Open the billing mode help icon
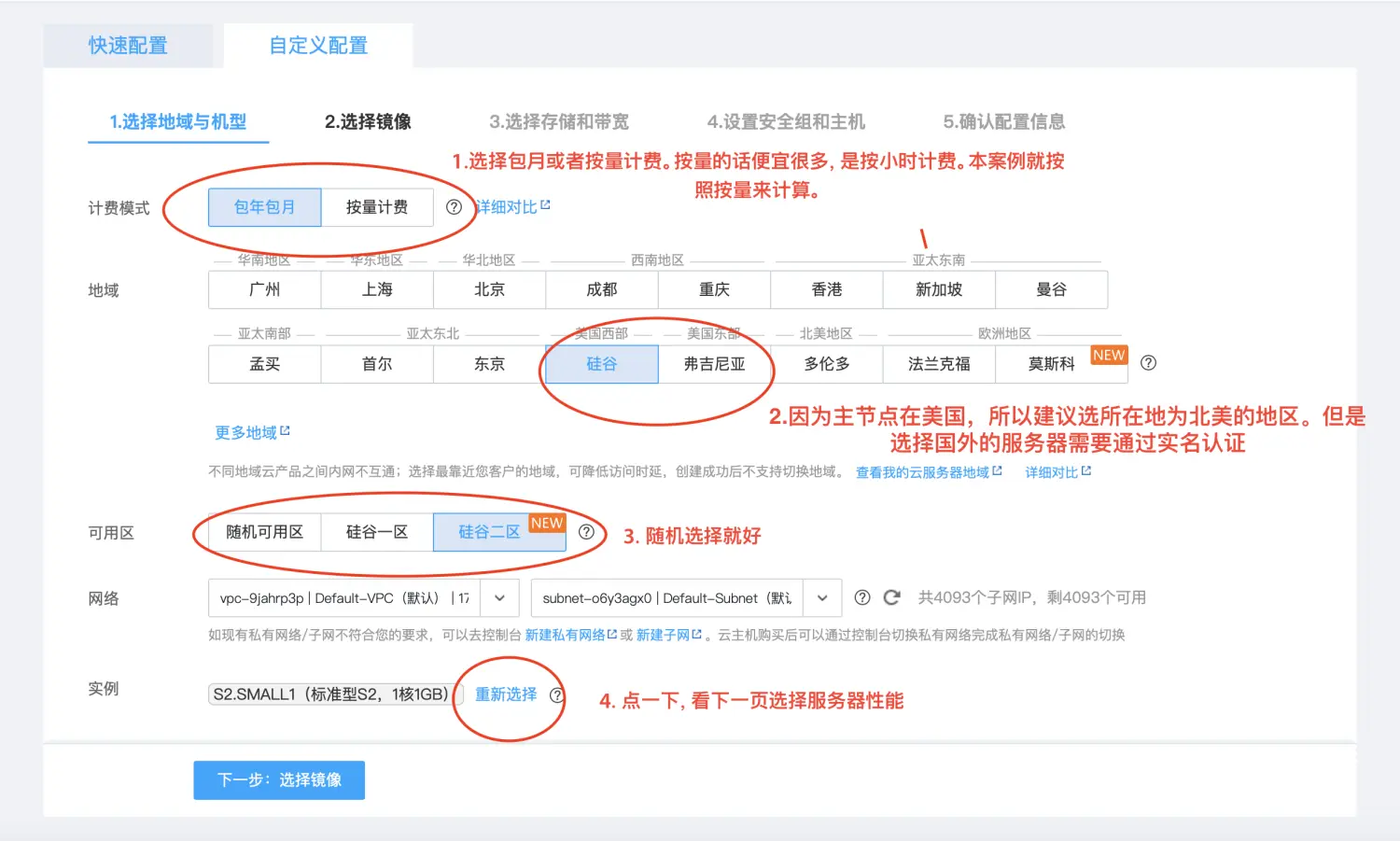1400x841 pixels. 454,207
